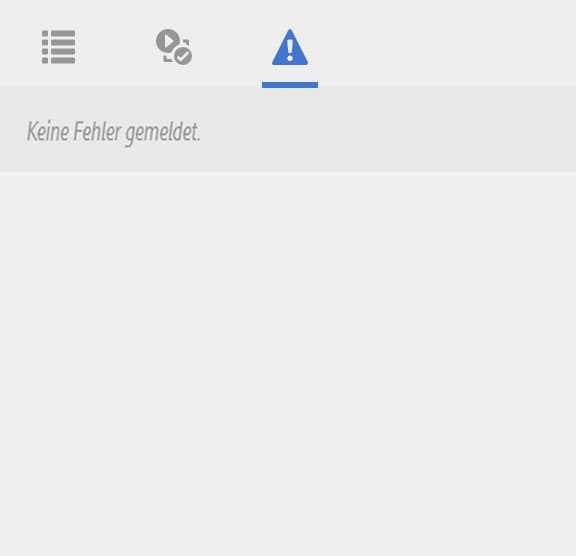Switch to the play-and-checkmark validation tab
The image size is (576, 556).
174,47
